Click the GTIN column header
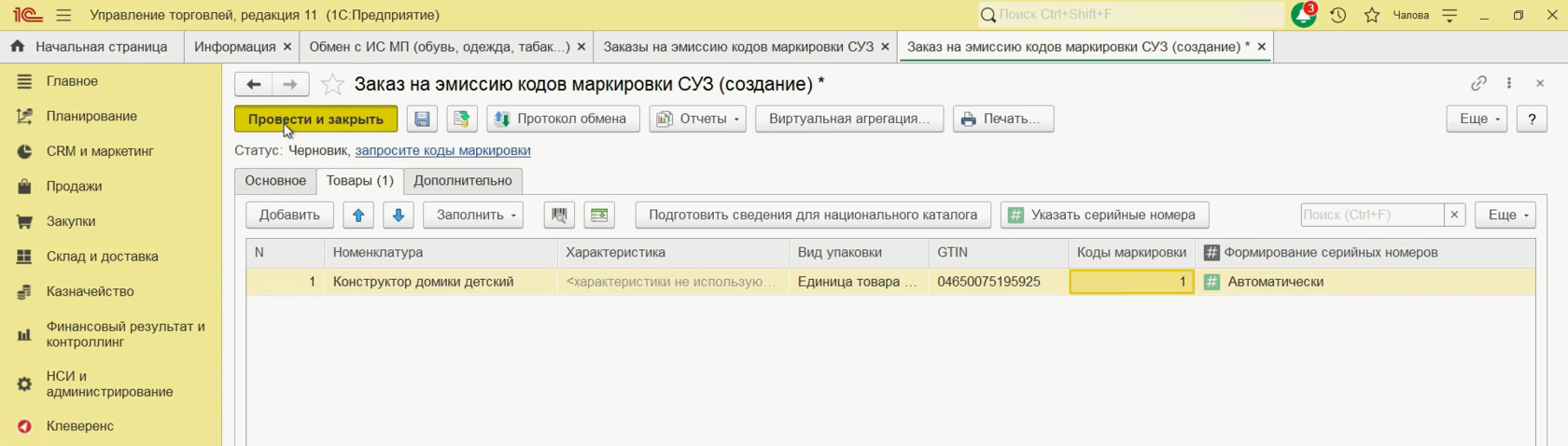Image resolution: width=1568 pixels, height=446 pixels. pos(999,253)
